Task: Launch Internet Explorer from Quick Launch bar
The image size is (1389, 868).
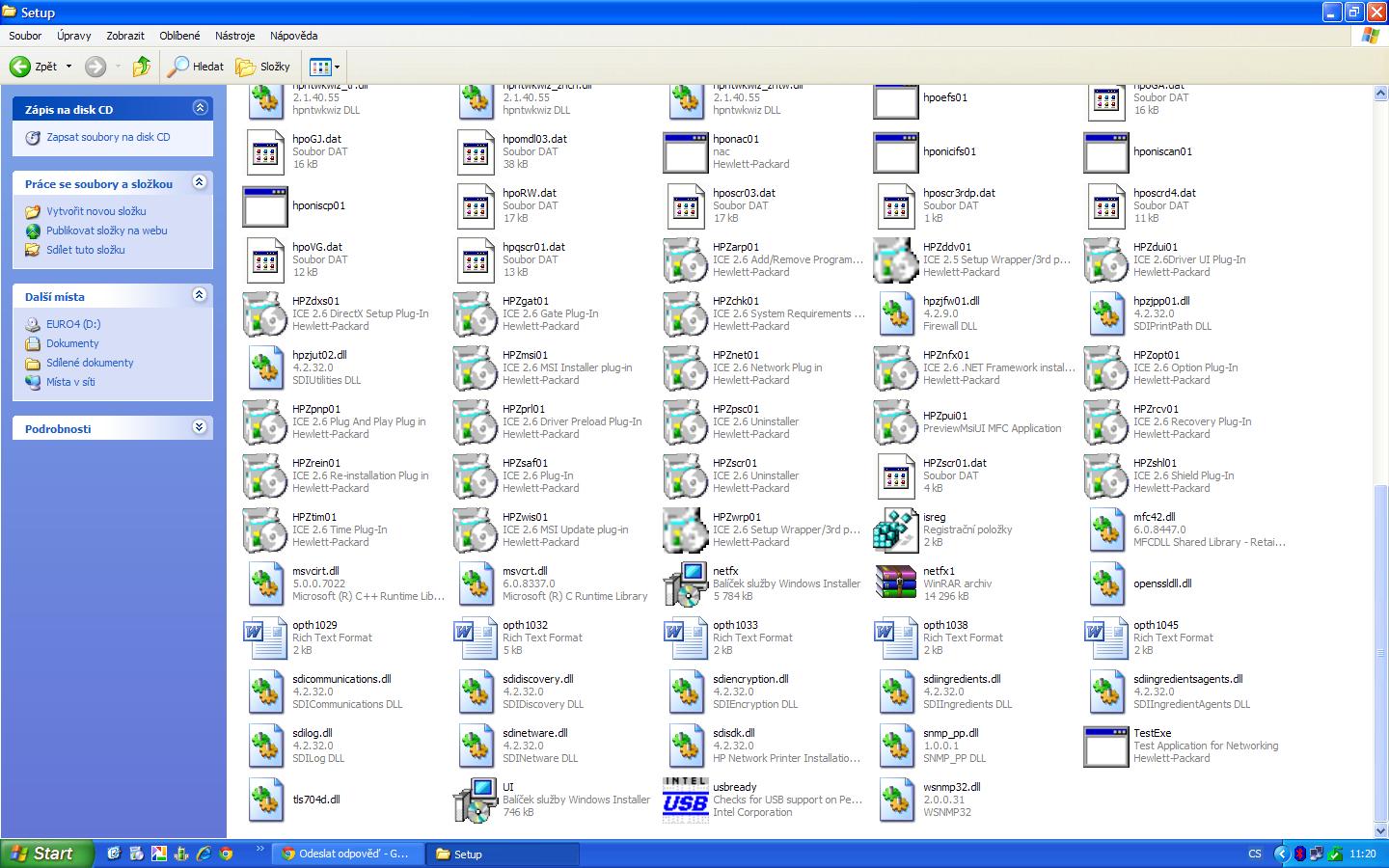Action: pos(204,854)
